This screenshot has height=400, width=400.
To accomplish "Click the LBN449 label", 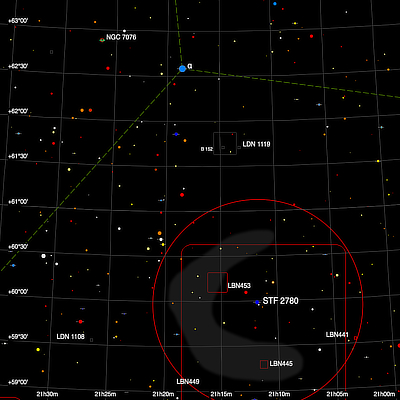I will (x=188, y=381).
